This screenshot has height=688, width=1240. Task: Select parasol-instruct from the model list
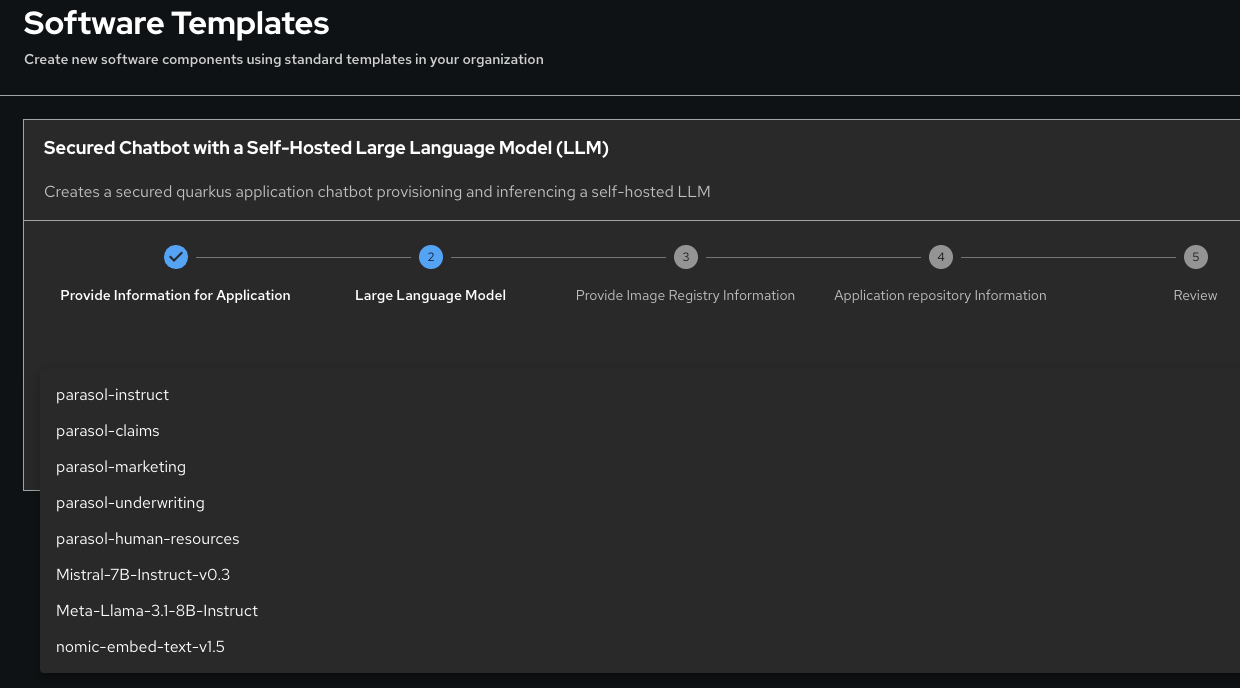tap(112, 395)
